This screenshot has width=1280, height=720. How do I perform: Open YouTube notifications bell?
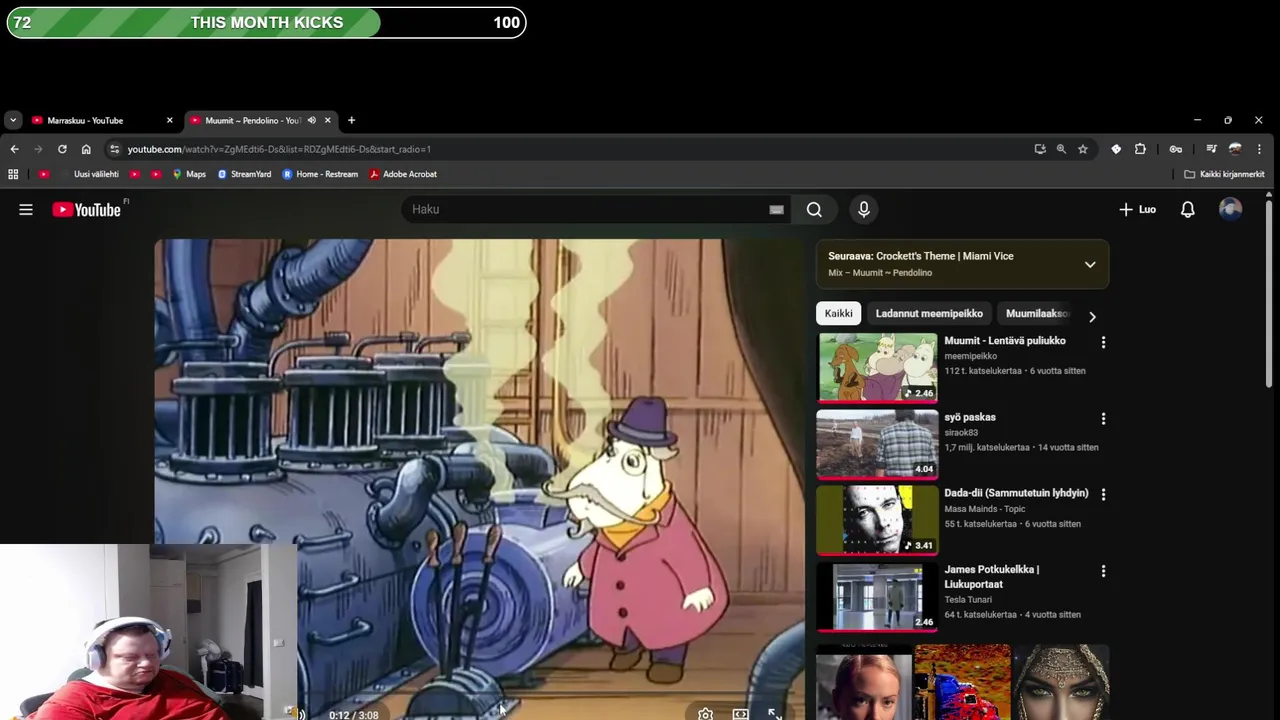click(1187, 210)
